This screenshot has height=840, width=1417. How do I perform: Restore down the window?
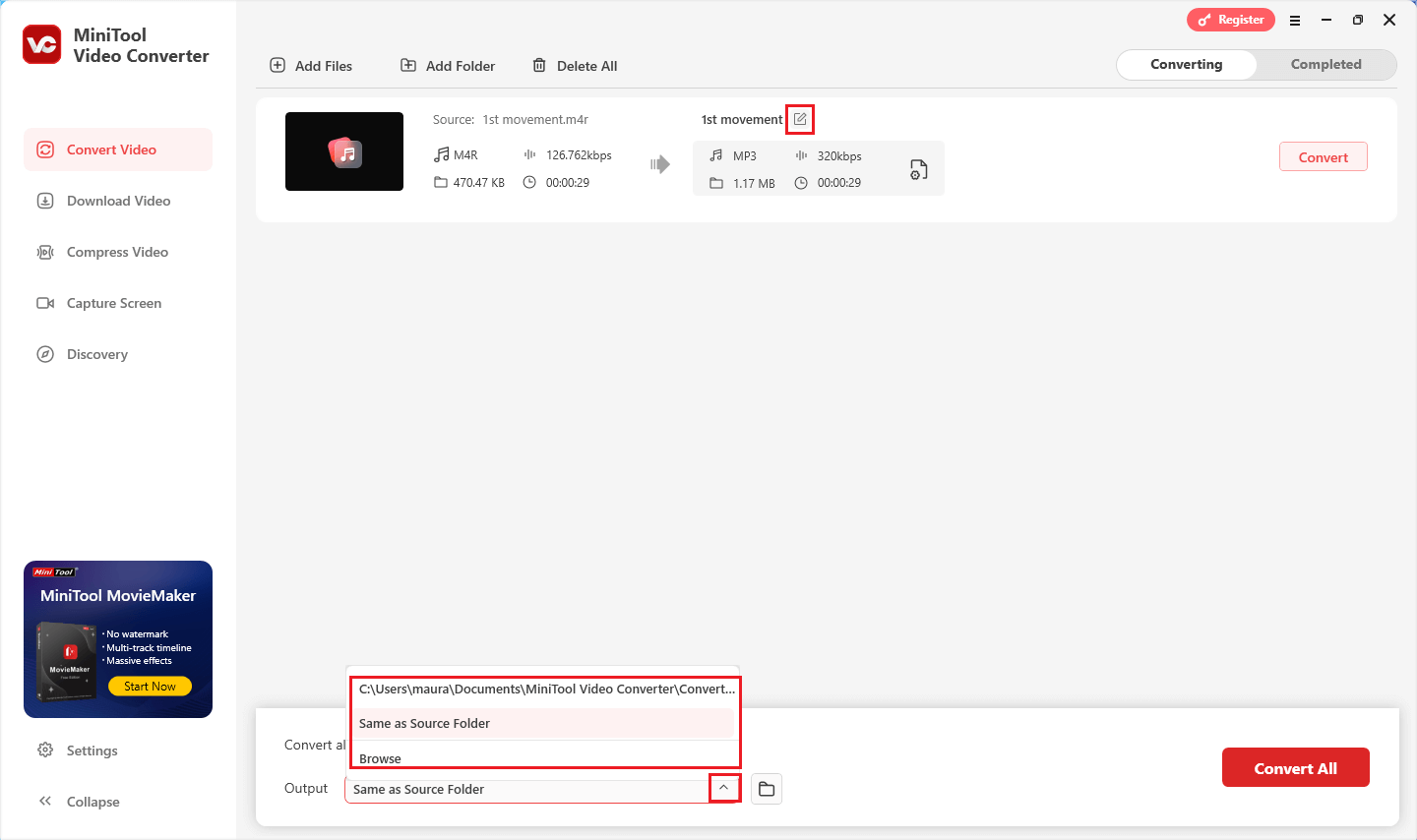1358,20
